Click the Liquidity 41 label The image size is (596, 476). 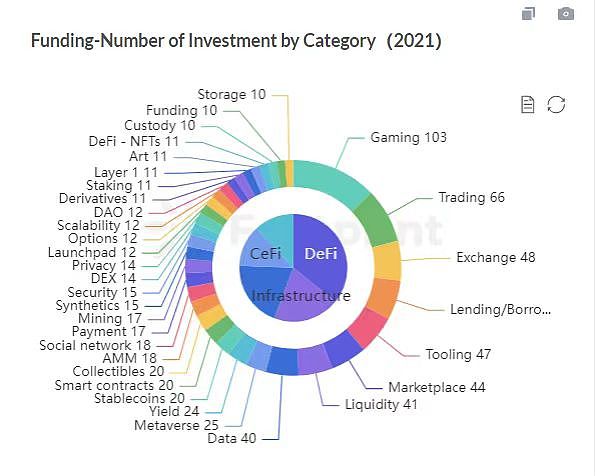381,404
